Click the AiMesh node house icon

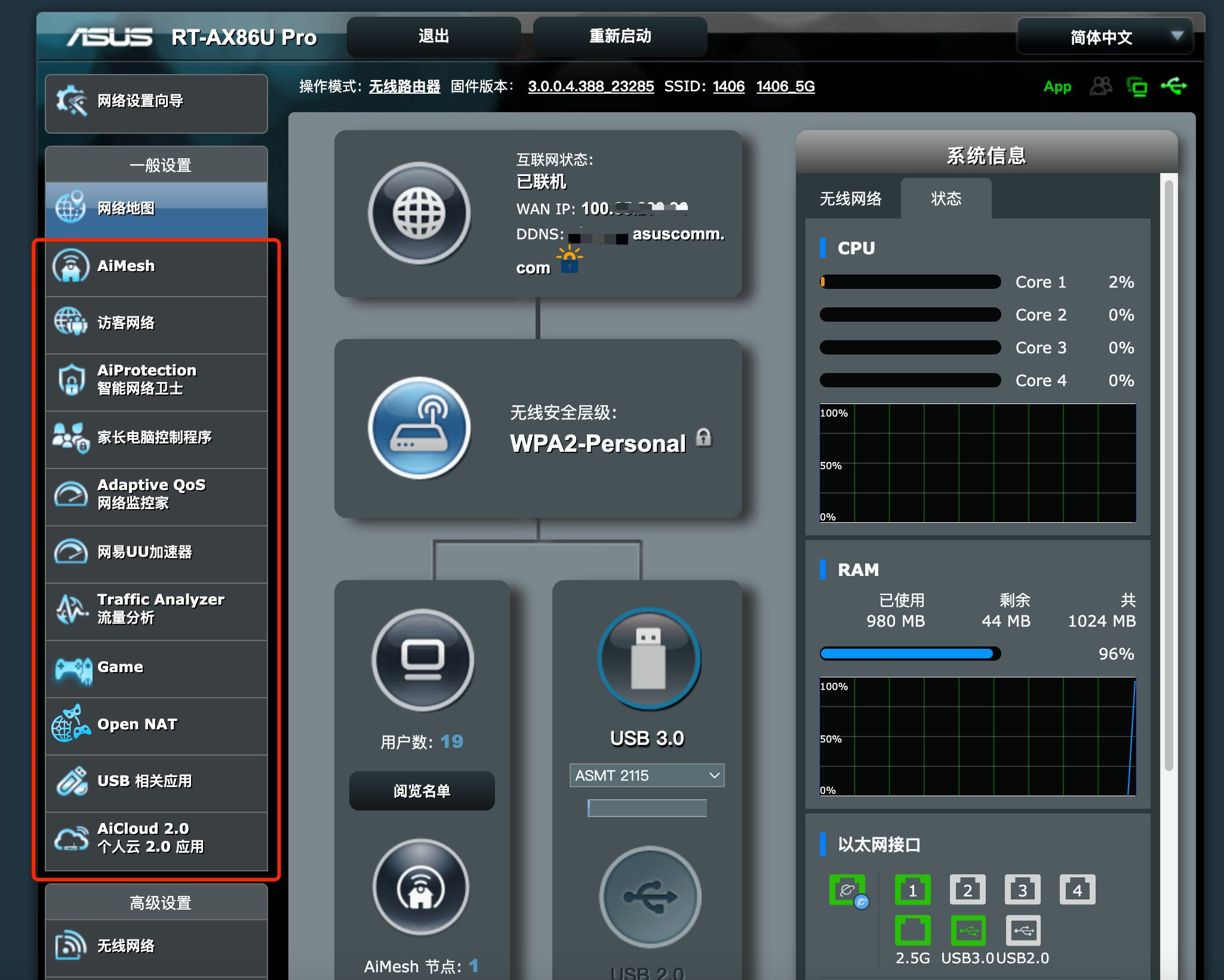pos(421,887)
